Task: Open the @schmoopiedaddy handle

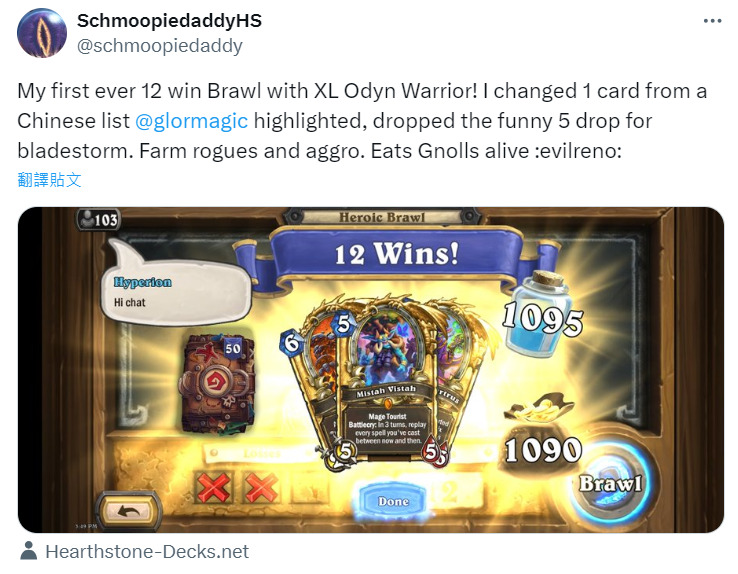Action: (x=160, y=46)
